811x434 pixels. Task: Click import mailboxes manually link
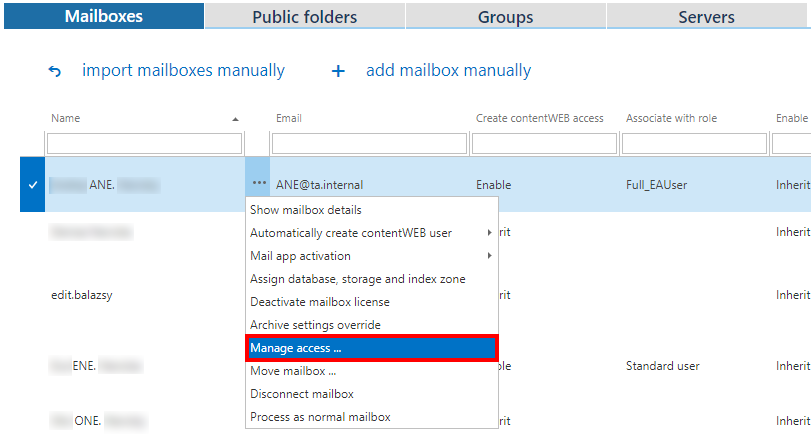coord(183,71)
